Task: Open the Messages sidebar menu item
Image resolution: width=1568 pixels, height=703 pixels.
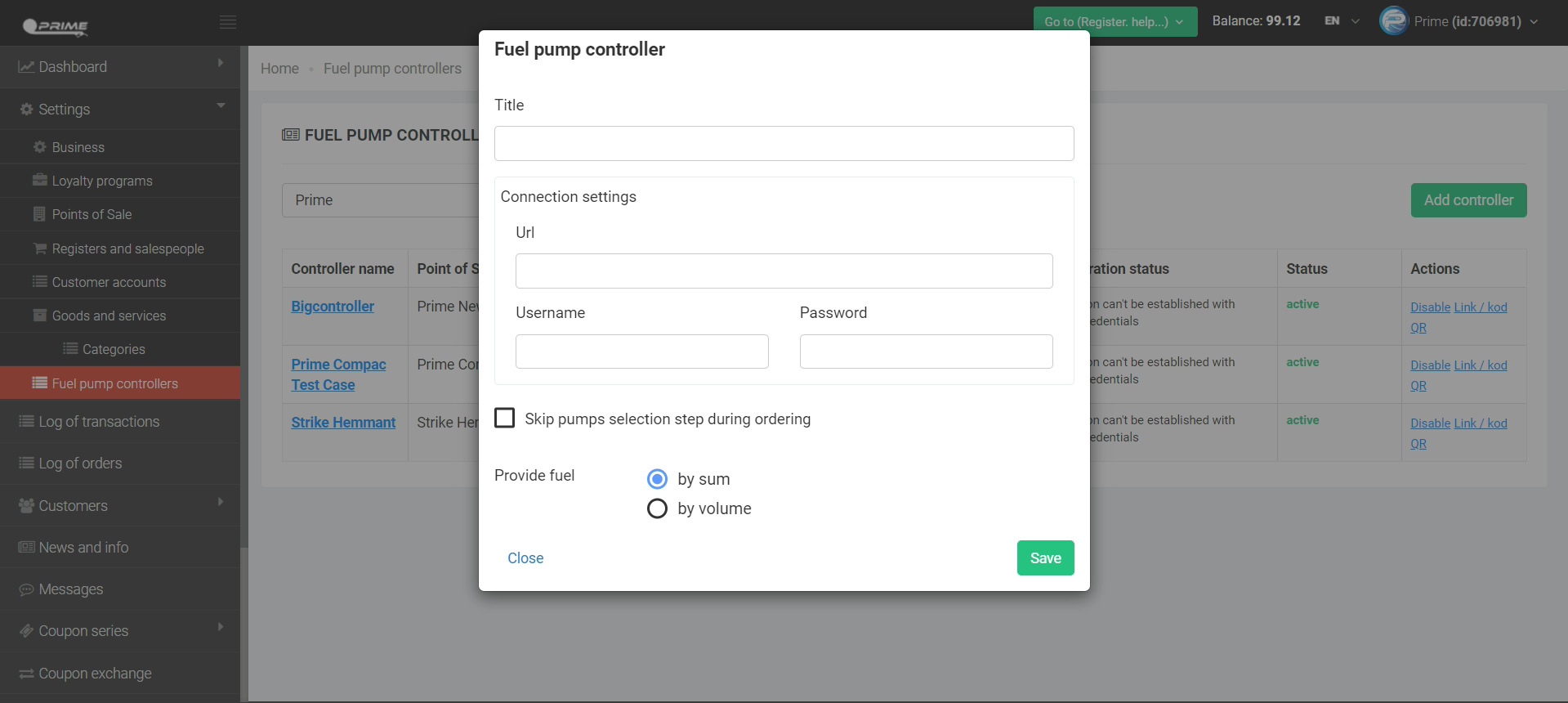Action: [x=71, y=589]
